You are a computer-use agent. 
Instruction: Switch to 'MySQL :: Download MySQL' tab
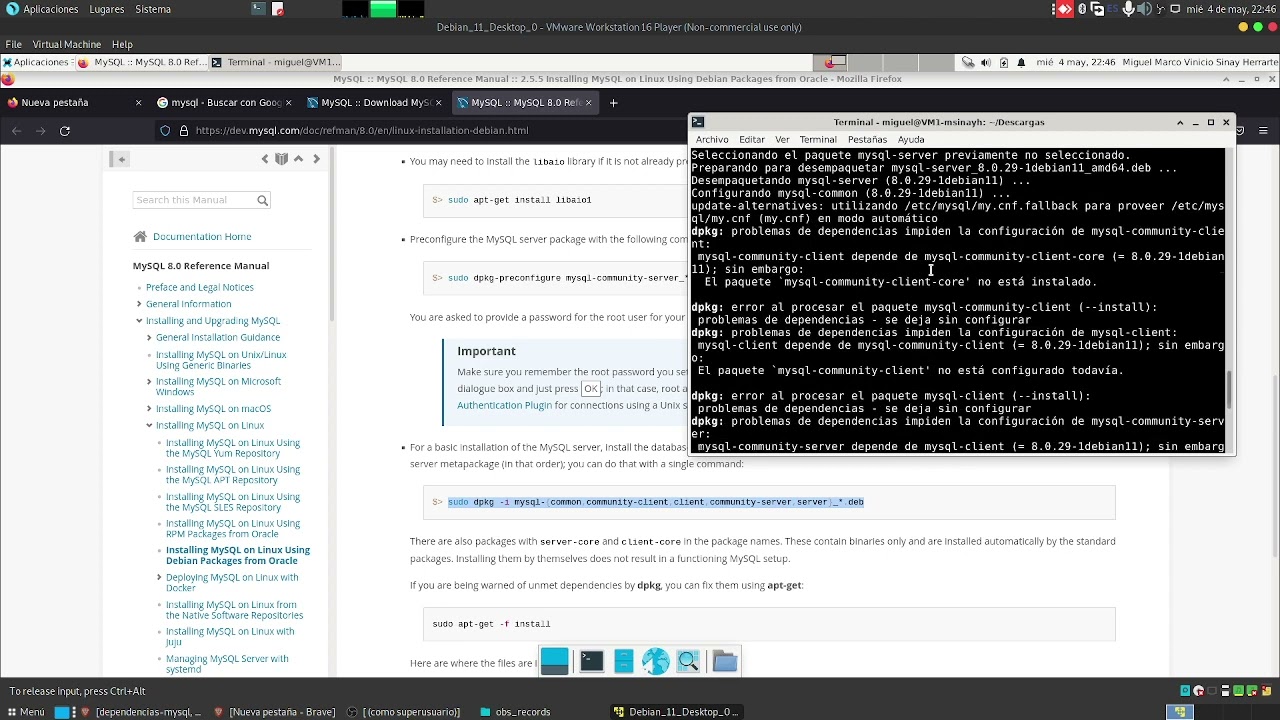(376, 102)
